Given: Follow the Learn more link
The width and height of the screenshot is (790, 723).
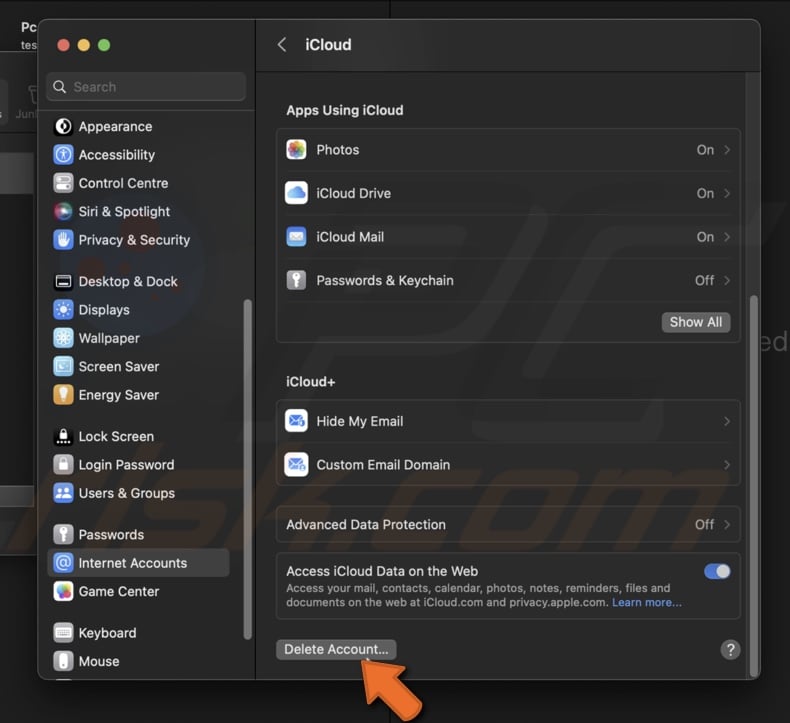Looking at the screenshot, I should pos(646,602).
